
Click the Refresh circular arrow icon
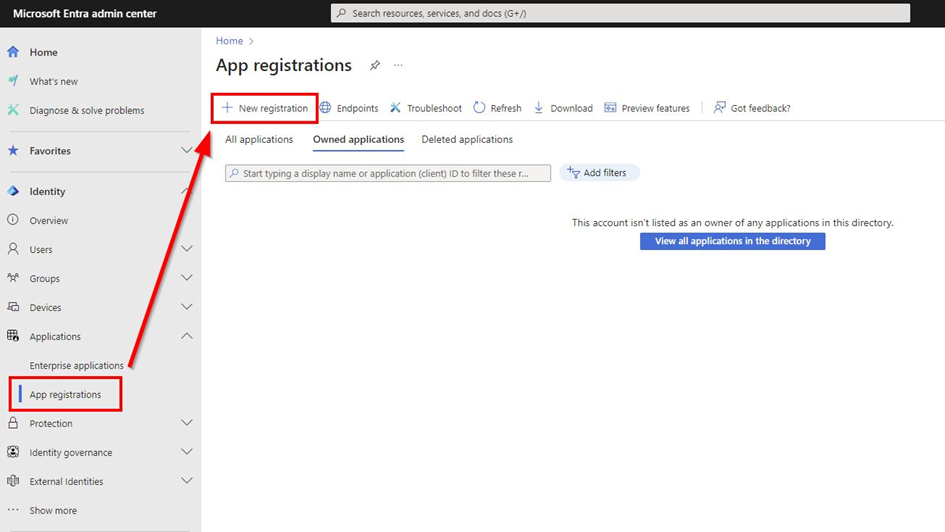[x=479, y=107]
